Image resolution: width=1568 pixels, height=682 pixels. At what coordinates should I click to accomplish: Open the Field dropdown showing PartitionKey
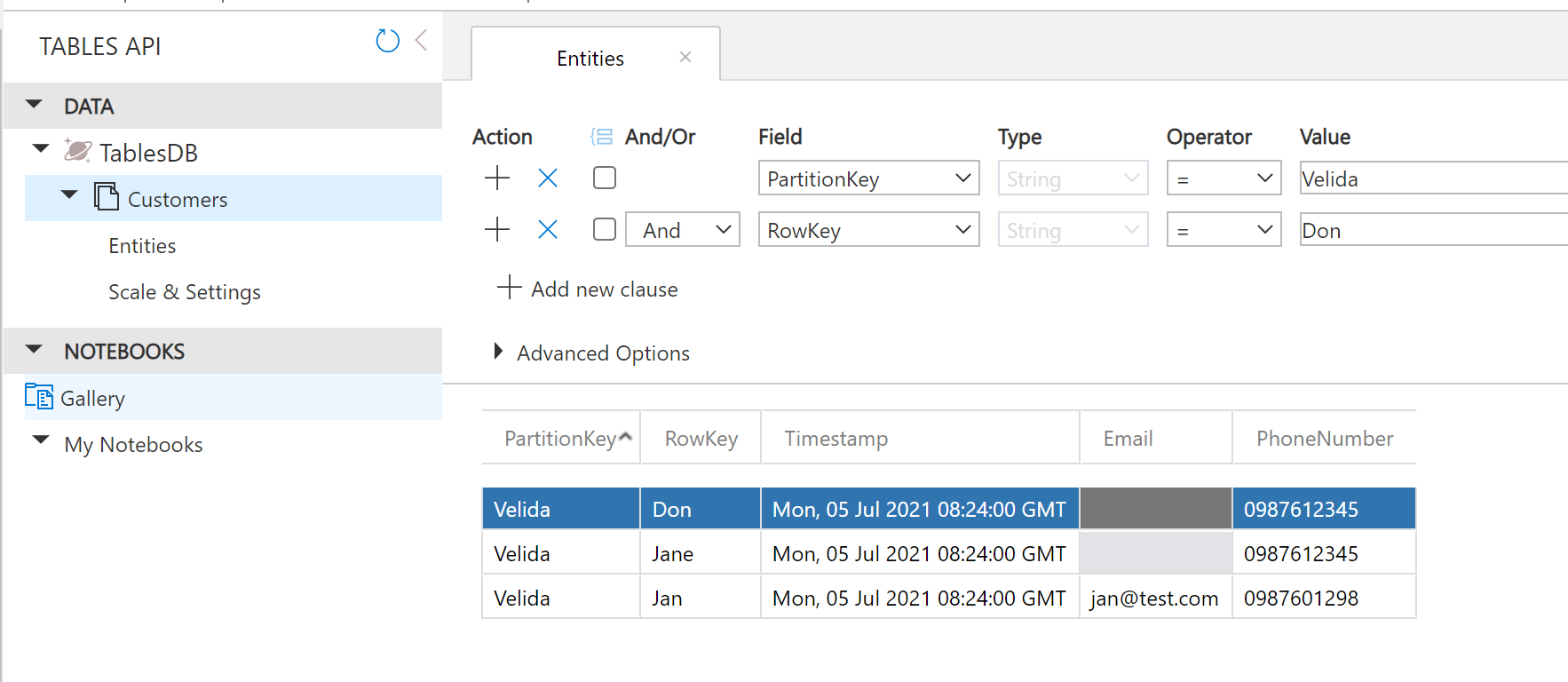pyautogui.click(x=868, y=178)
